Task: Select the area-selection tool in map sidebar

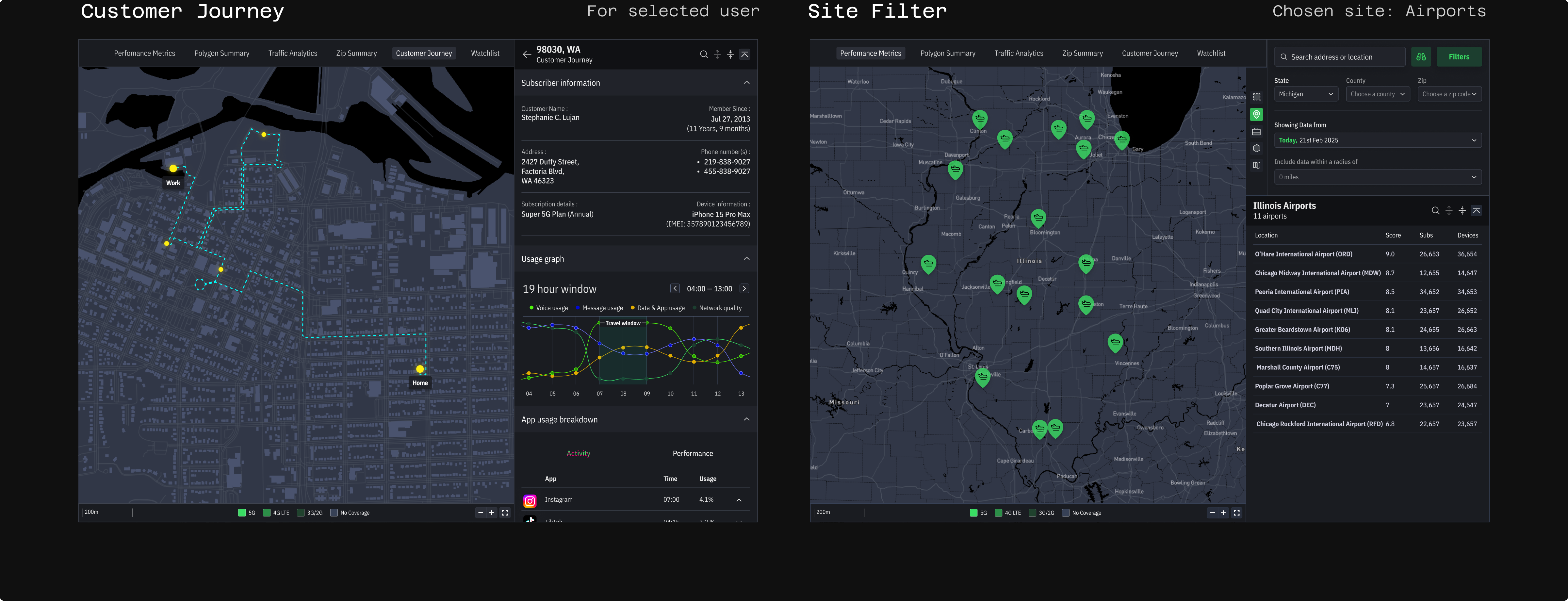Action: point(1256,97)
